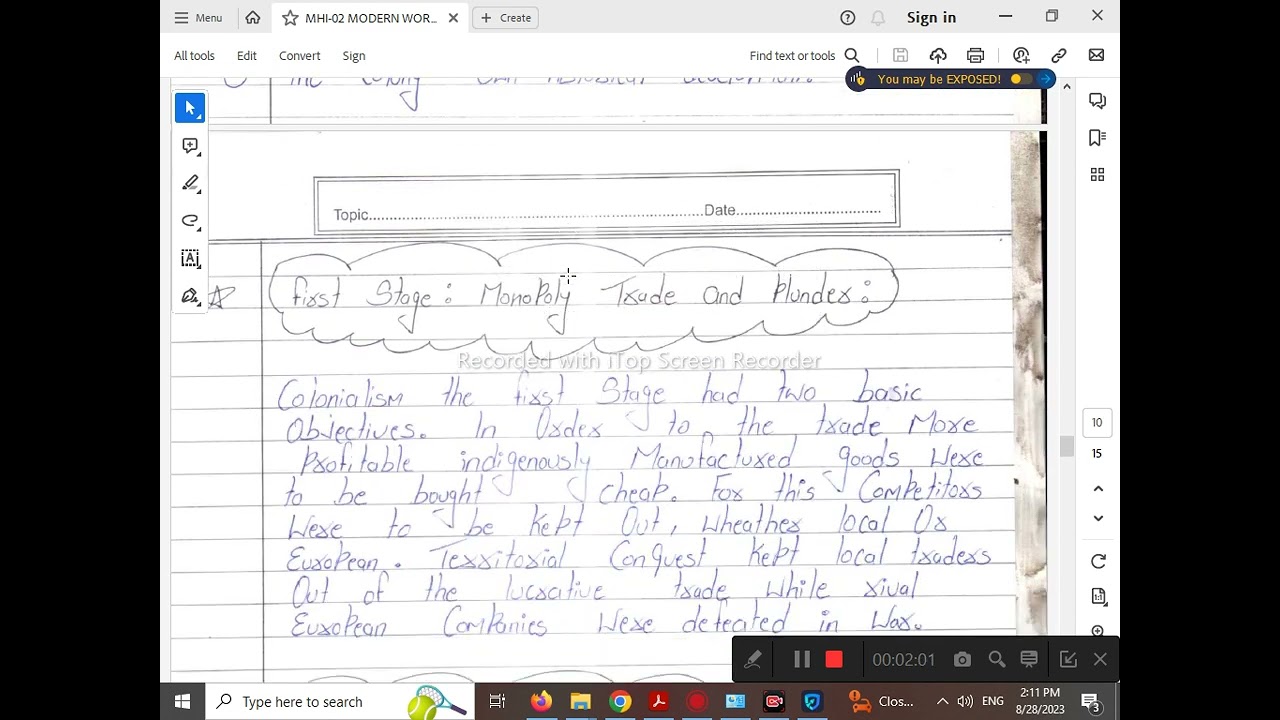Open the Action Center notifications
Viewport: 1280px width, 720px height.
click(1091, 702)
